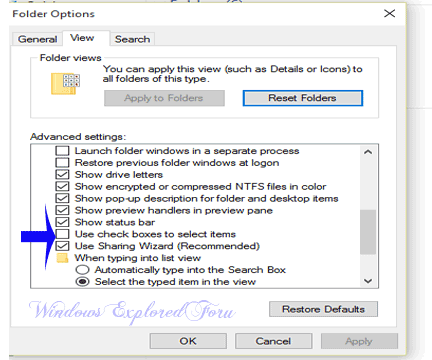Click the advanced settings scroll down arrow

click(368, 281)
